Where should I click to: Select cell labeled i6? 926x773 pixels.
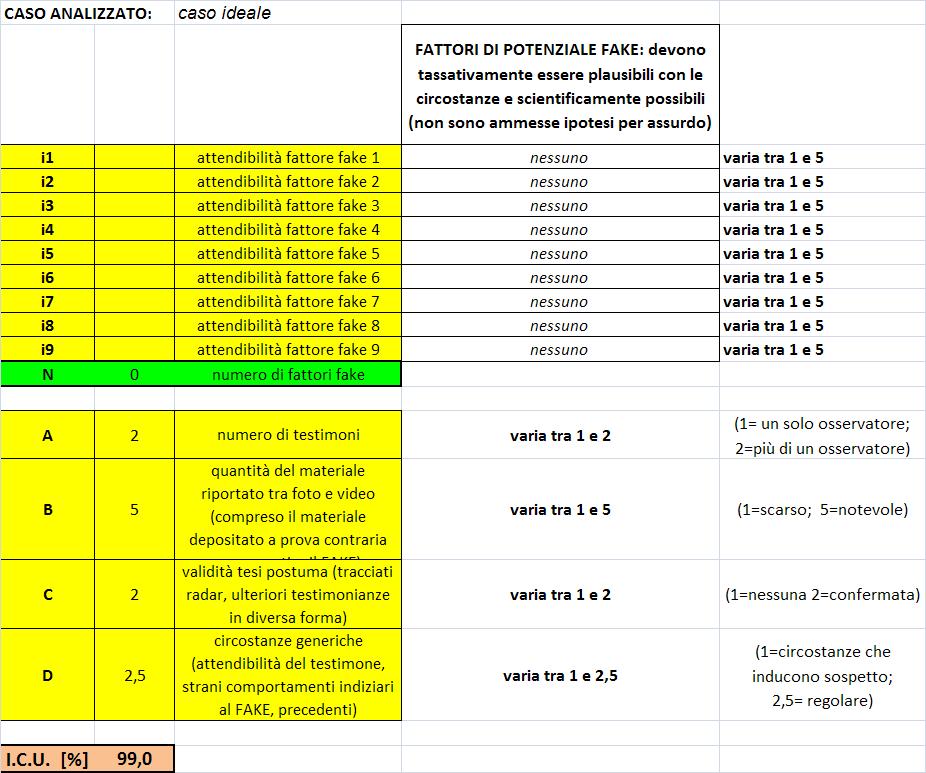47,278
